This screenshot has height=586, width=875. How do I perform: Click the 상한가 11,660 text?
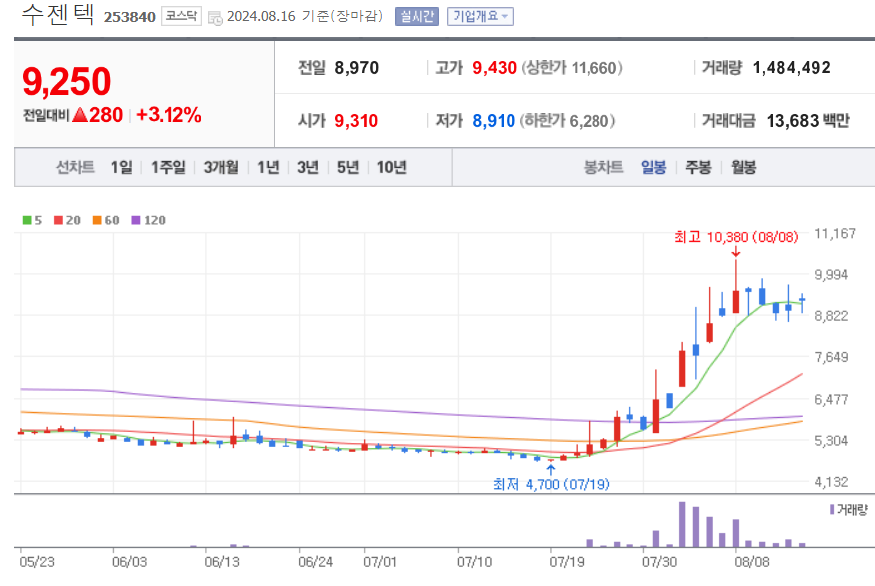tap(572, 68)
